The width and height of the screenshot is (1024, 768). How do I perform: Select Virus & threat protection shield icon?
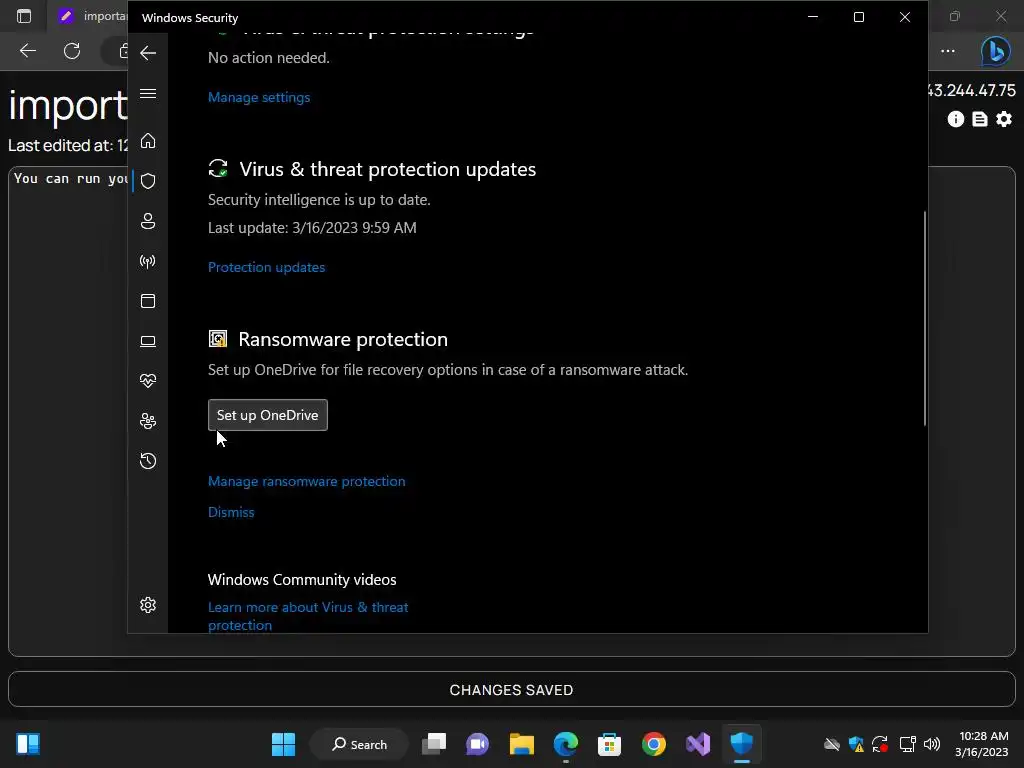point(148,181)
